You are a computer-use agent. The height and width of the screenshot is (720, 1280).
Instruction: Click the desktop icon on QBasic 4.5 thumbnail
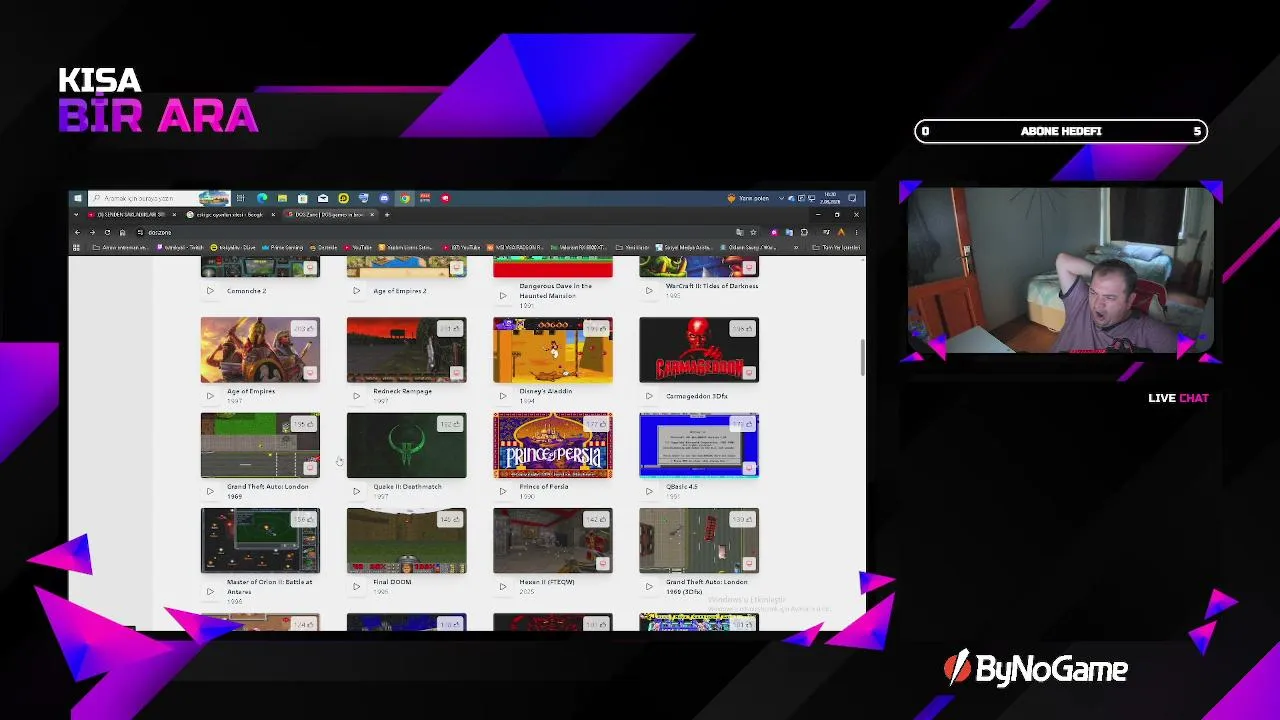pos(749,468)
